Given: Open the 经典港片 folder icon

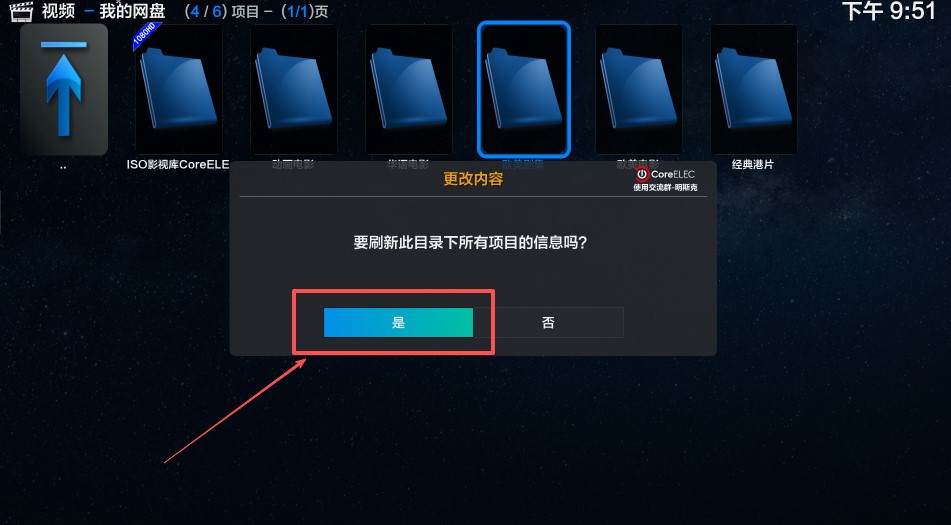Looking at the screenshot, I should pyautogui.click(x=754, y=89).
